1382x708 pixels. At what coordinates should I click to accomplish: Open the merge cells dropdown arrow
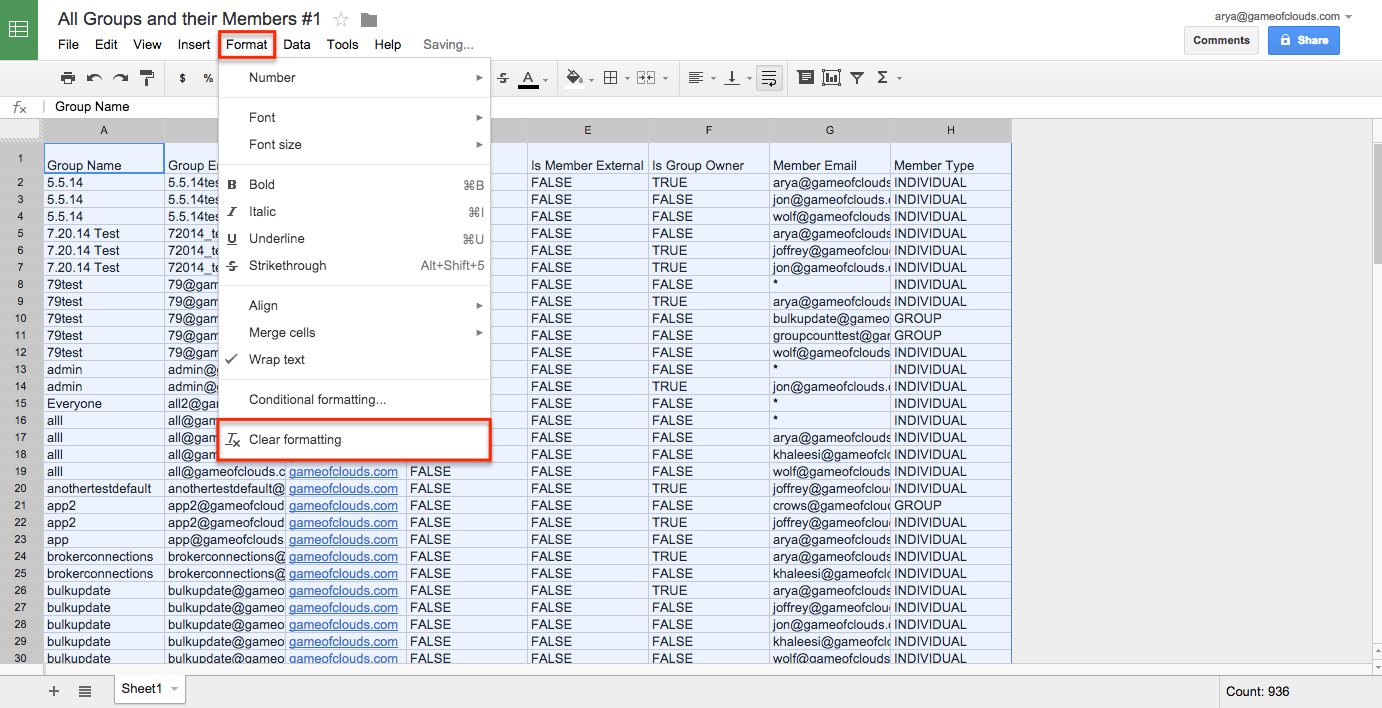[665, 78]
